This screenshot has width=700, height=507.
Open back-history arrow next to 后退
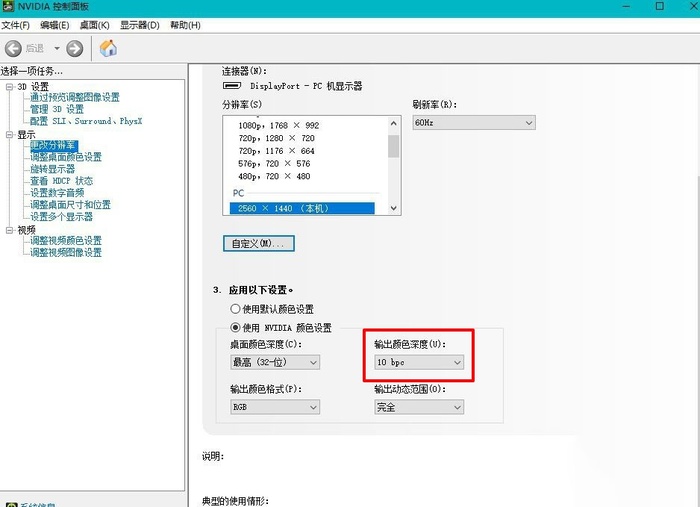tap(56, 48)
